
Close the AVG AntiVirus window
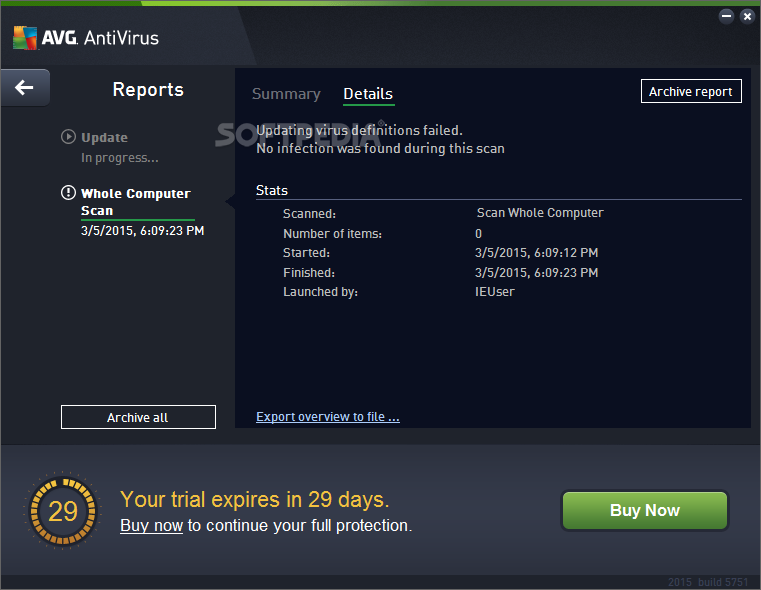[747, 16]
